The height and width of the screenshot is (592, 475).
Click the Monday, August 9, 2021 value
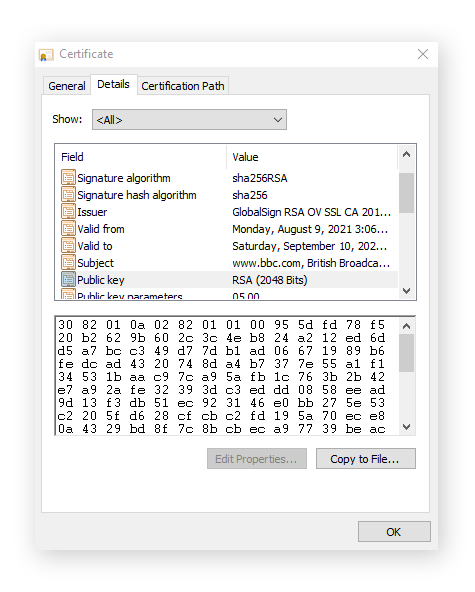[x=310, y=229]
